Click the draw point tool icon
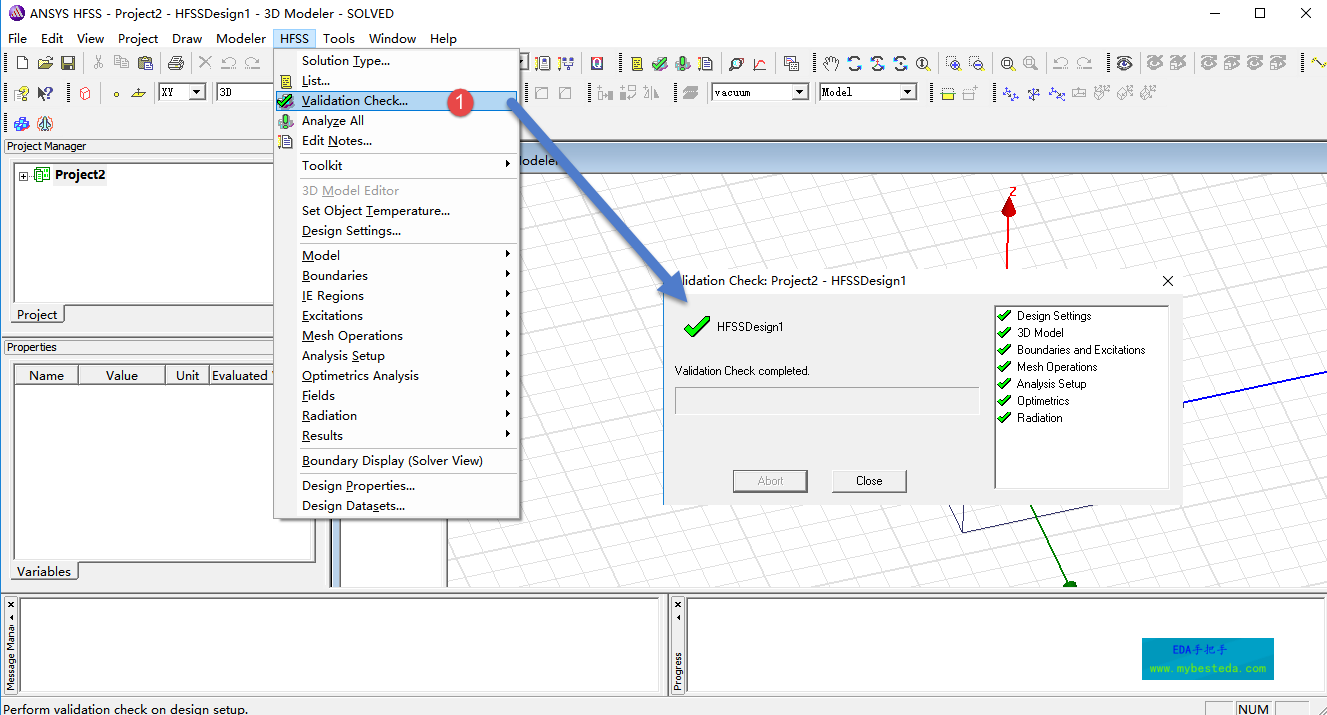Screen dimensions: 1327x715 coord(116,93)
